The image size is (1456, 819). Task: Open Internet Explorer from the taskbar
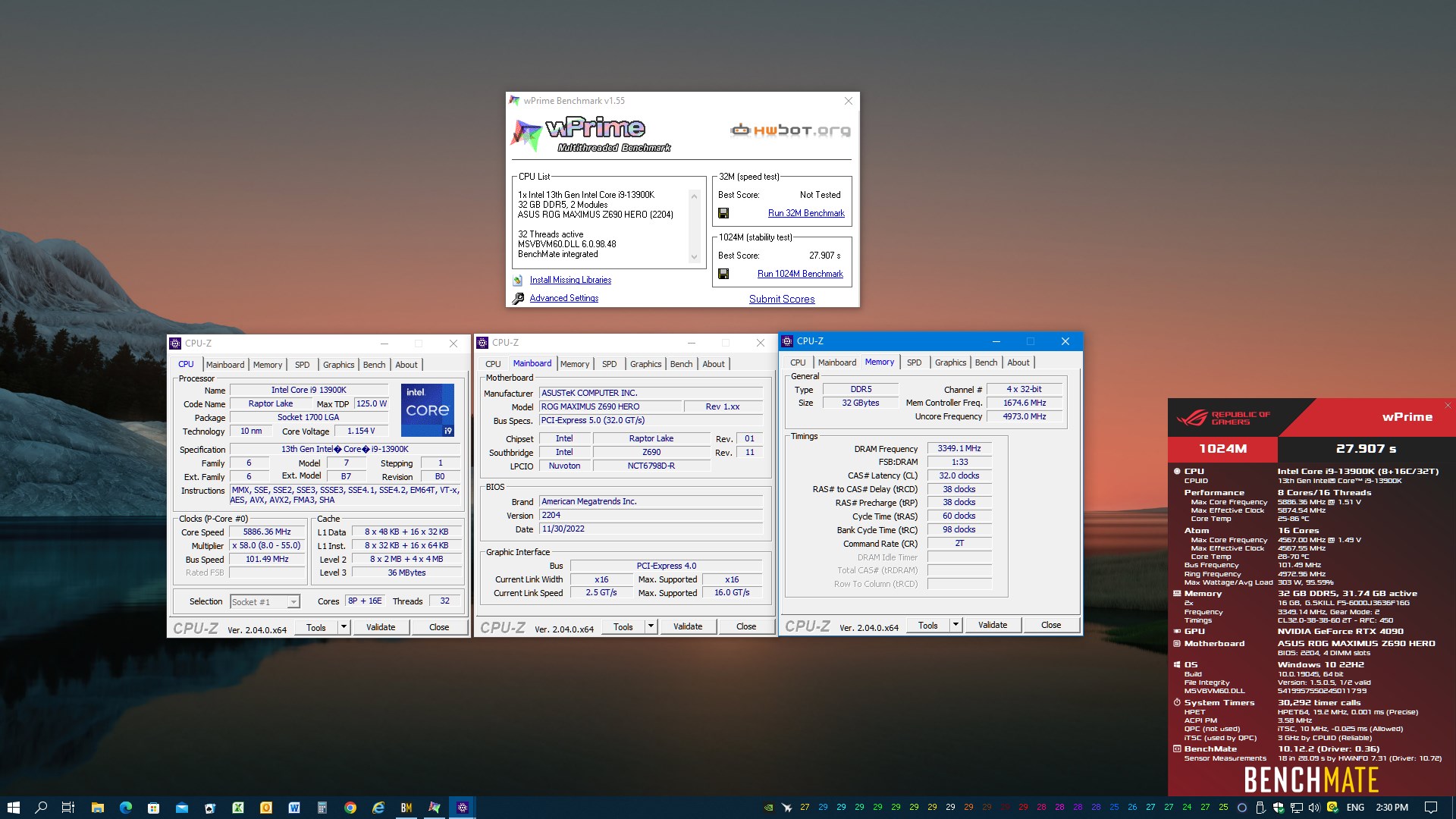378,808
